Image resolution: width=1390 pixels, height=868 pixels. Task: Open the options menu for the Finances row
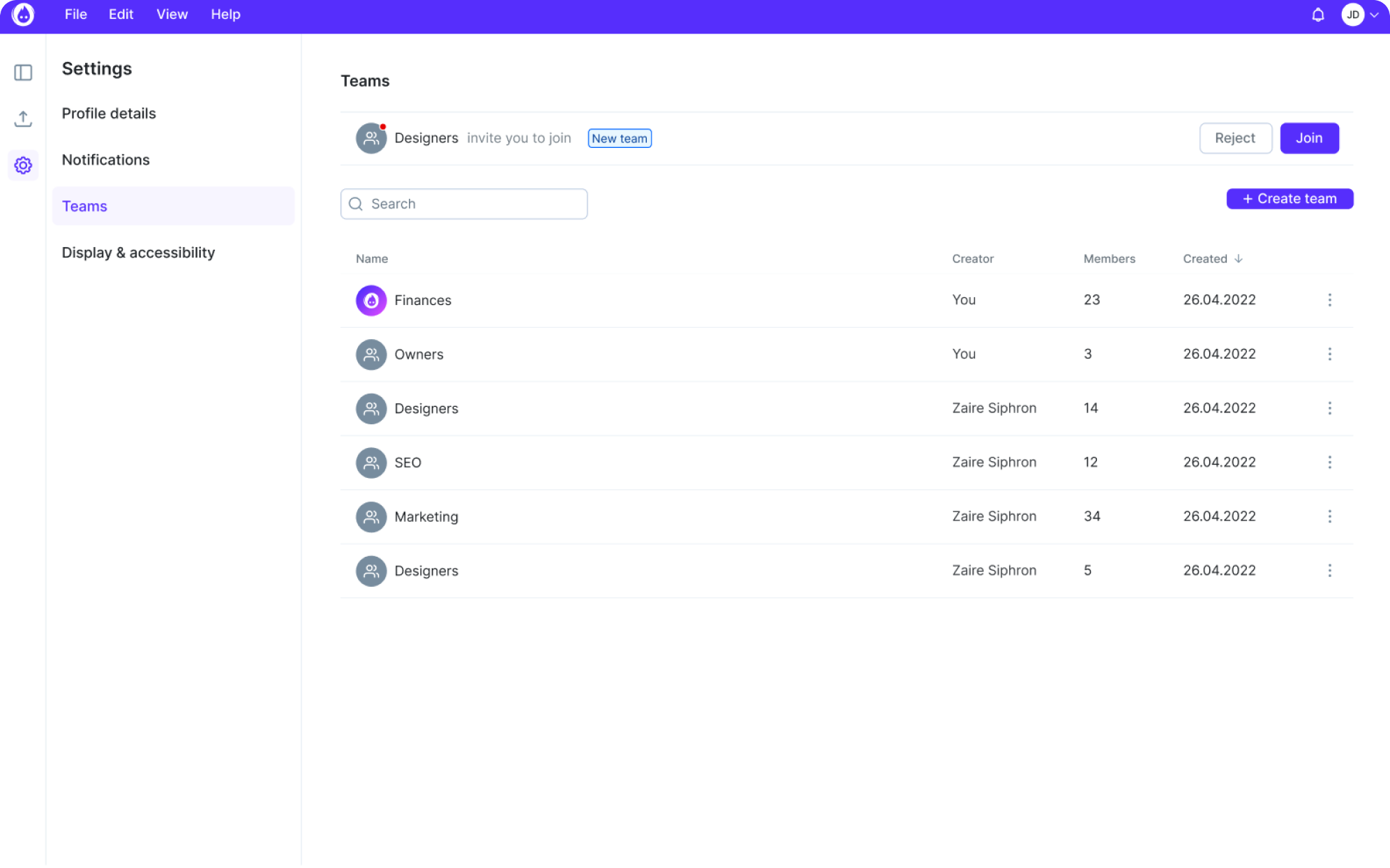1330,300
